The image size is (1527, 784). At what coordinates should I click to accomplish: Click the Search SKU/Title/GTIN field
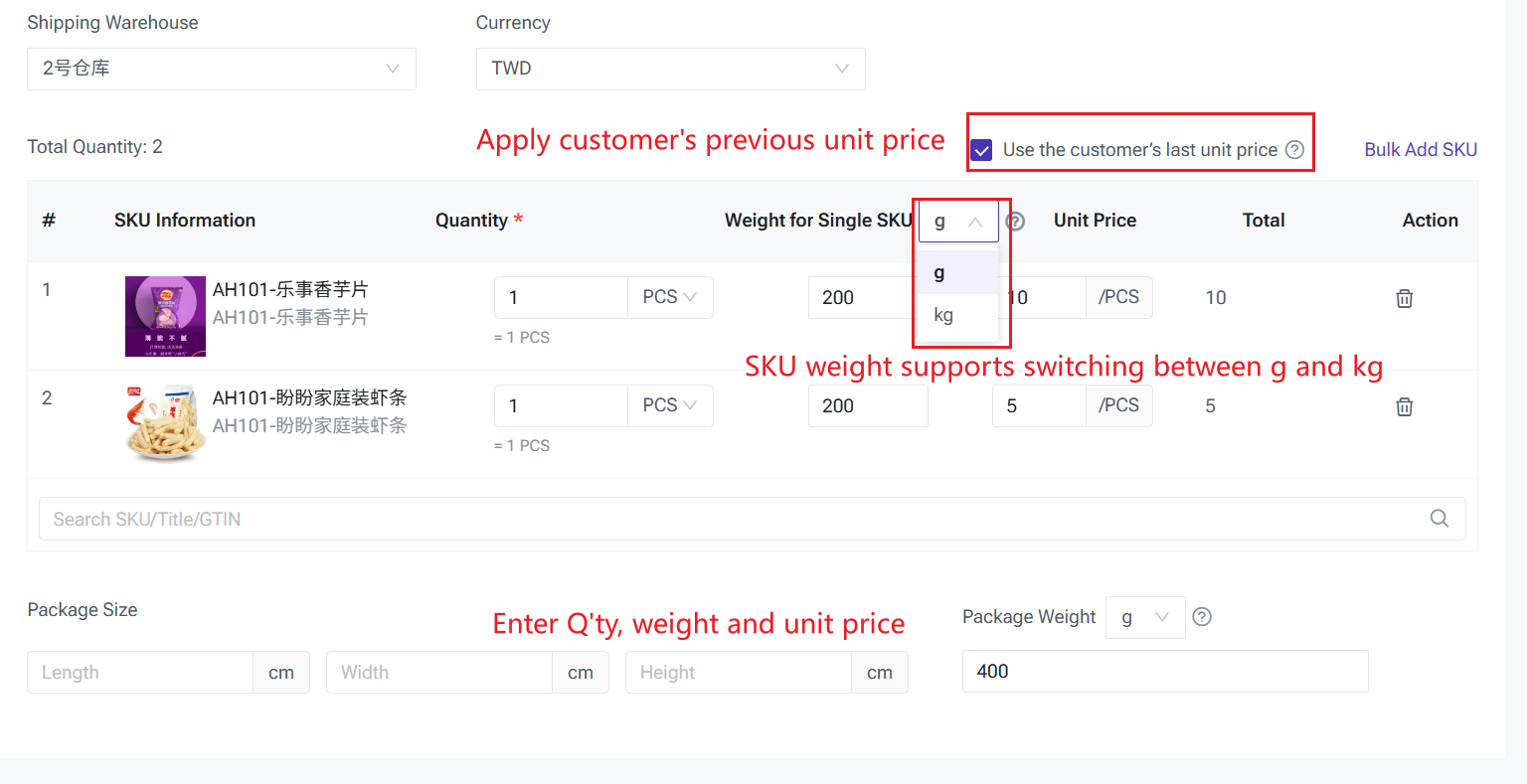(736, 519)
